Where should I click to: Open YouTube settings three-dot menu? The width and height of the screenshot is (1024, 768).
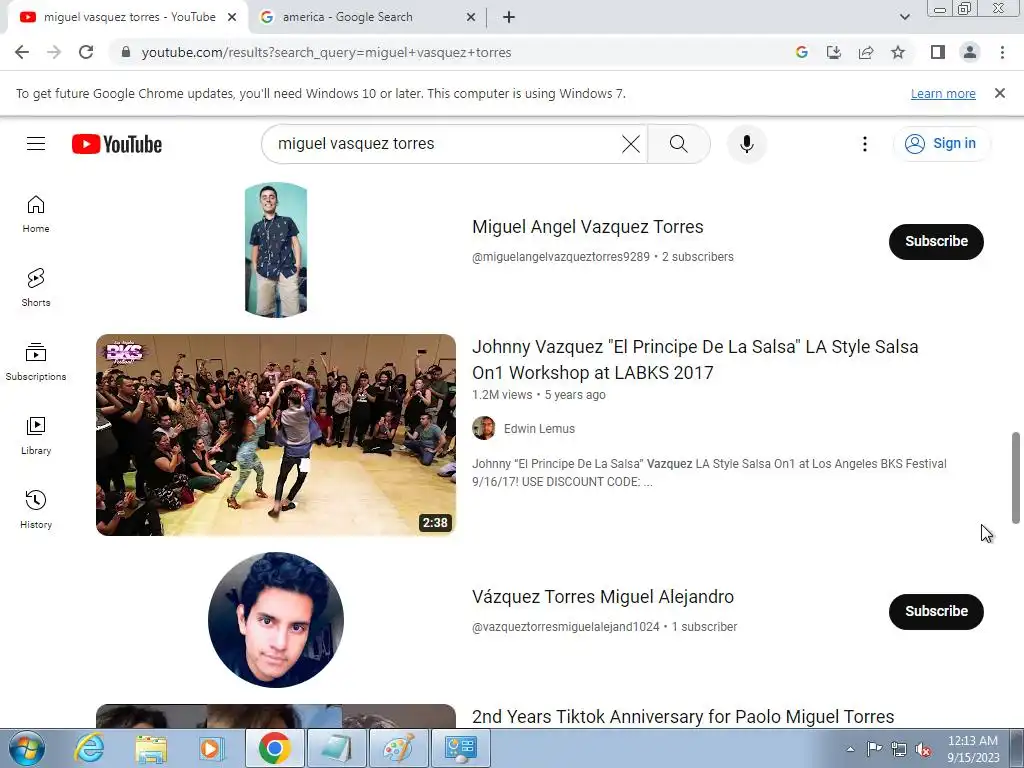[865, 144]
